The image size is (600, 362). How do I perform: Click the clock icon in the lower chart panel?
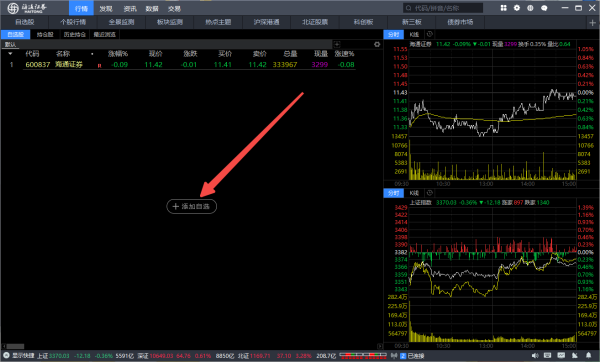(430, 193)
